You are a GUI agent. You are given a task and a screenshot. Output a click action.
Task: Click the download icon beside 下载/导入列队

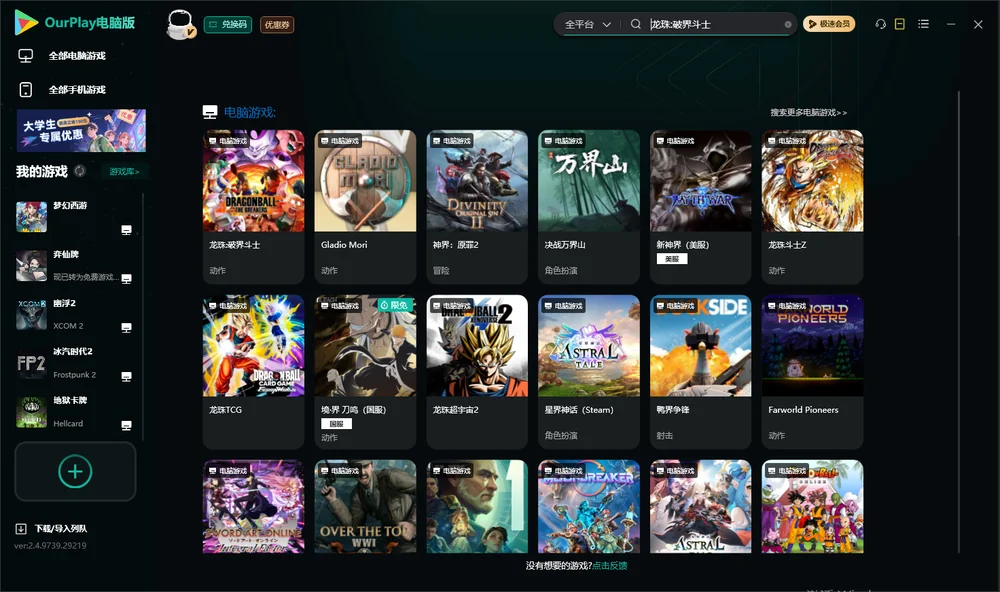click(x=21, y=528)
